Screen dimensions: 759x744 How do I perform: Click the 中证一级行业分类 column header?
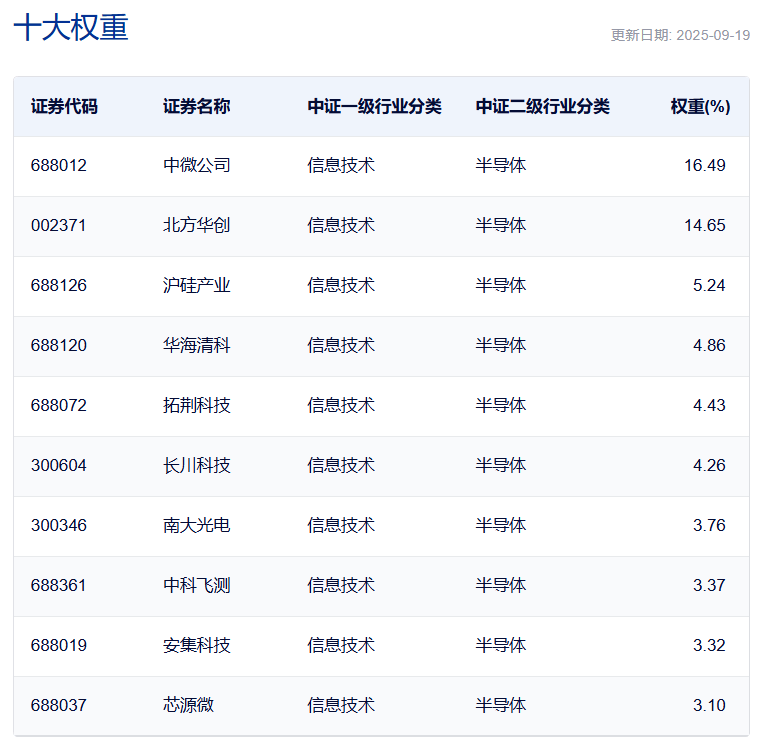(x=374, y=106)
